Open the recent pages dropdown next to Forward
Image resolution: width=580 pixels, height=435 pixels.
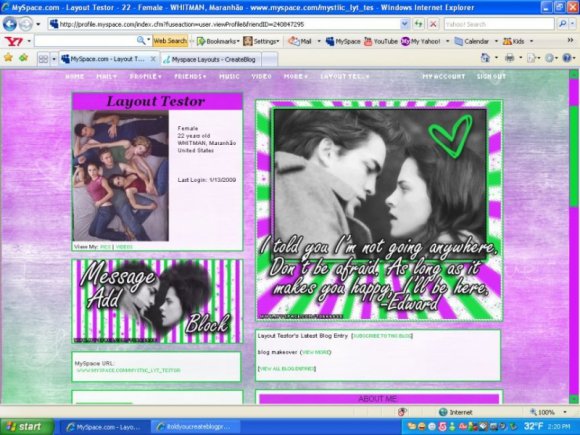[38, 24]
